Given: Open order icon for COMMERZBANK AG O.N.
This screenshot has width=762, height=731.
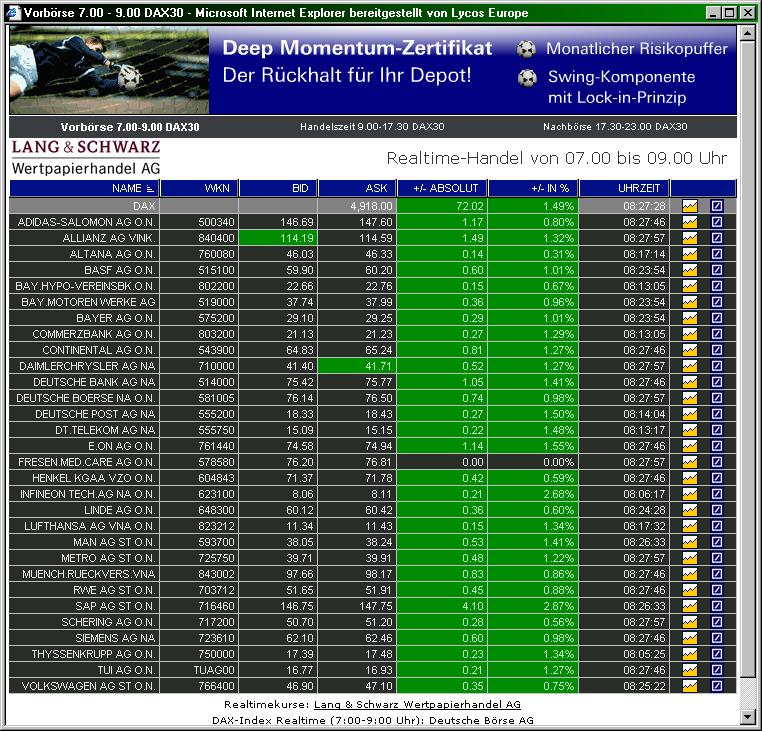Looking at the screenshot, I should (x=717, y=334).
